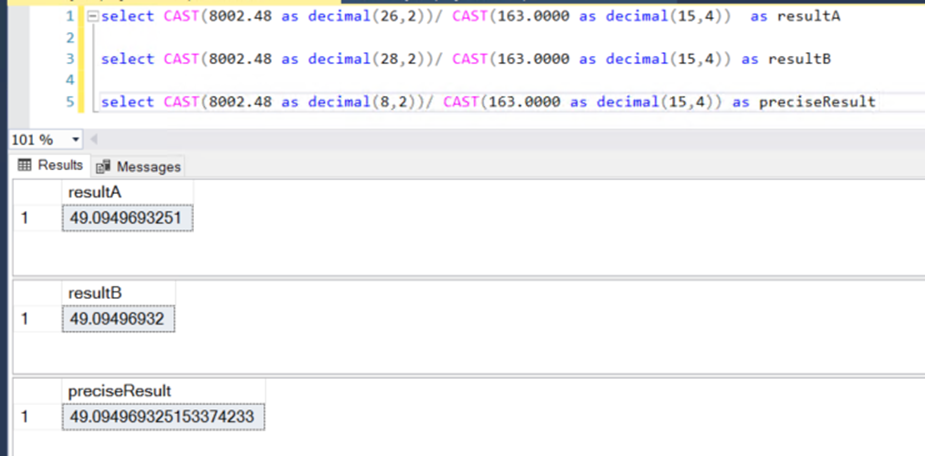Select row 1 header in preciseResult grid
Viewport: 925px width, 456px height.
click(x=36, y=416)
